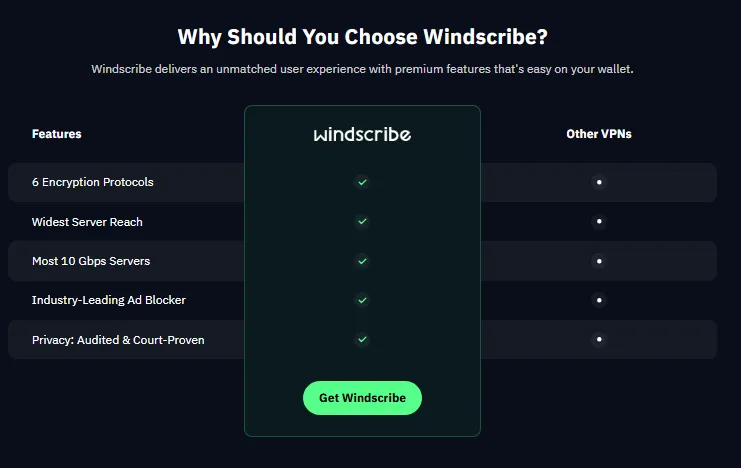Select the Widest Server Reach row label
The image size is (741, 468).
tap(94, 222)
